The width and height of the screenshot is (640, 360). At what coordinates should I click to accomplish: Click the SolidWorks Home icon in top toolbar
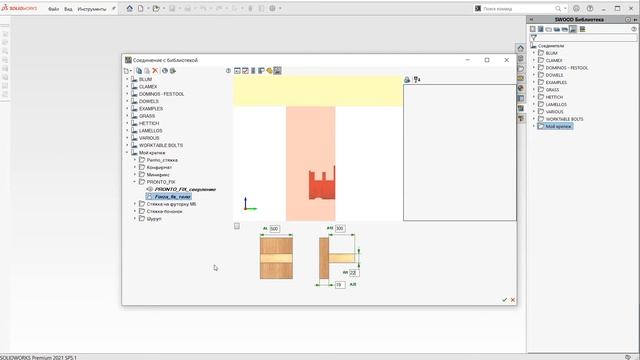[129, 8]
